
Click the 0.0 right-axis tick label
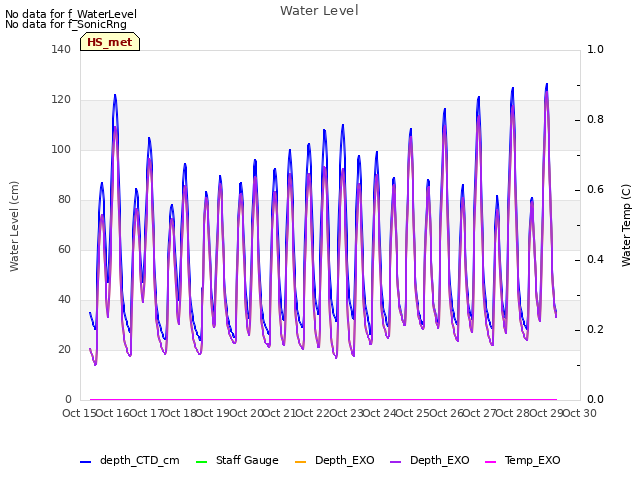pos(595,400)
